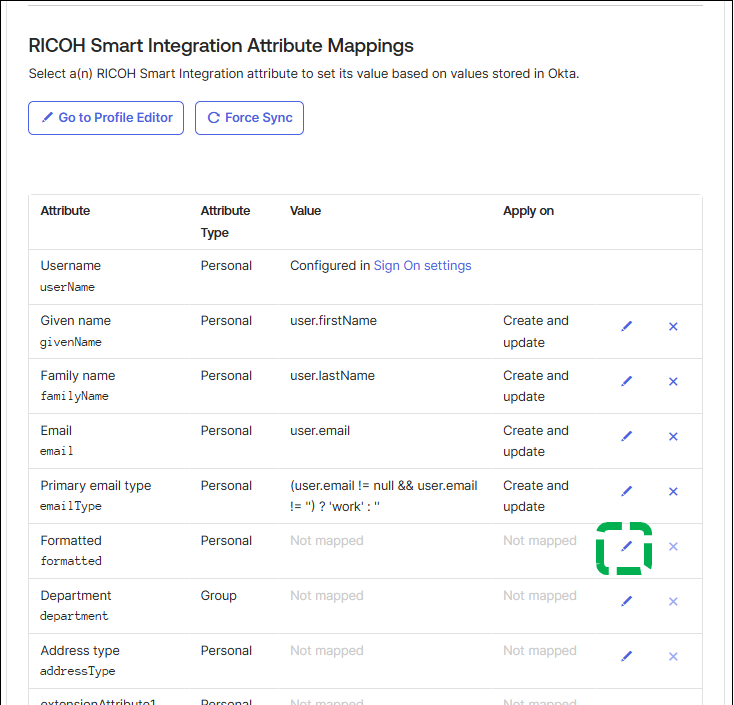The width and height of the screenshot is (734, 705).
Task: Click the Apply on column header
Action: click(x=528, y=211)
